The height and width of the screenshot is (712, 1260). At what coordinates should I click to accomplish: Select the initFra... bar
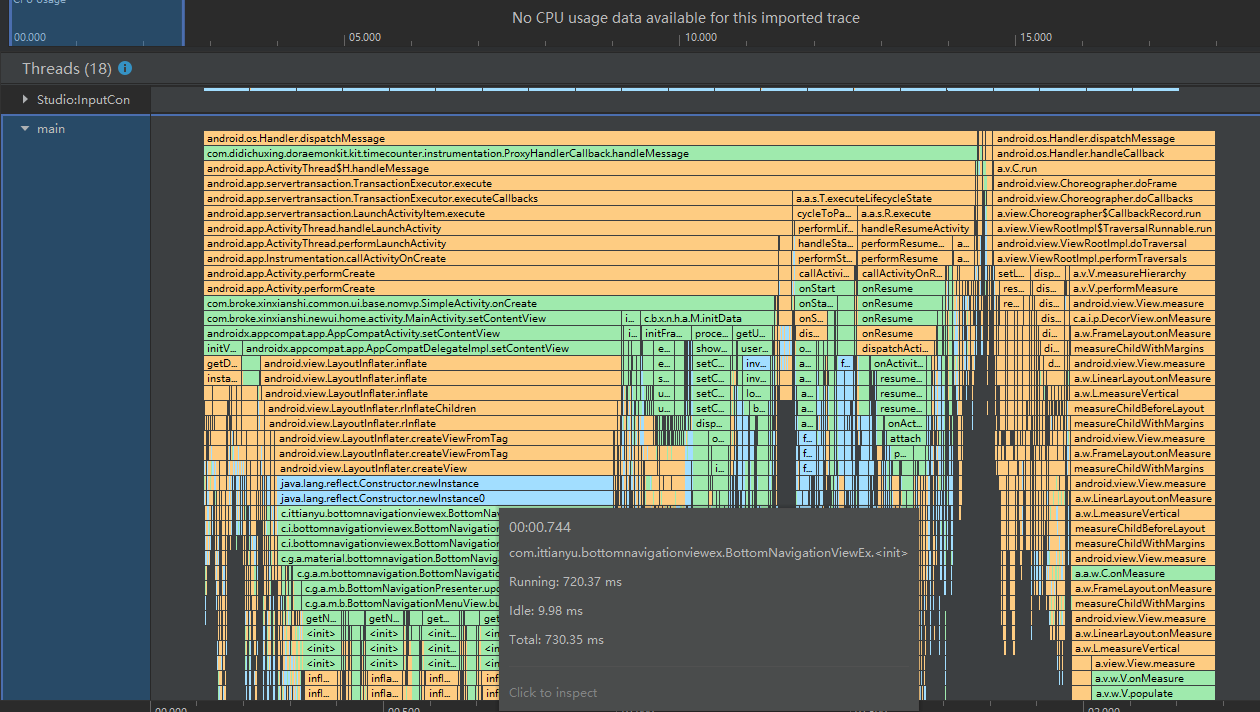click(665, 334)
